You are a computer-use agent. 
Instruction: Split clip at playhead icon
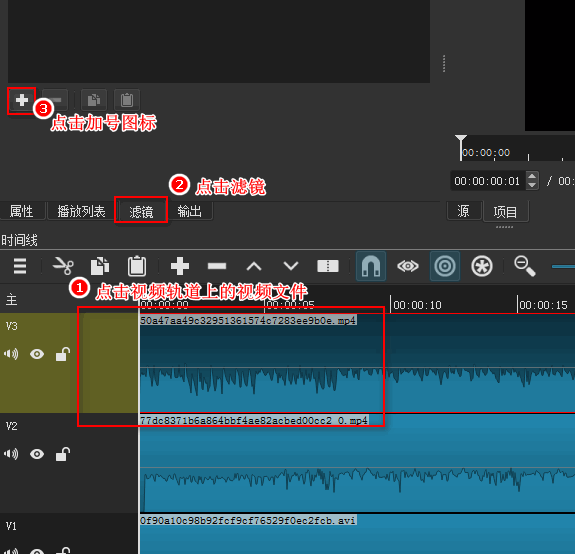(x=327, y=266)
